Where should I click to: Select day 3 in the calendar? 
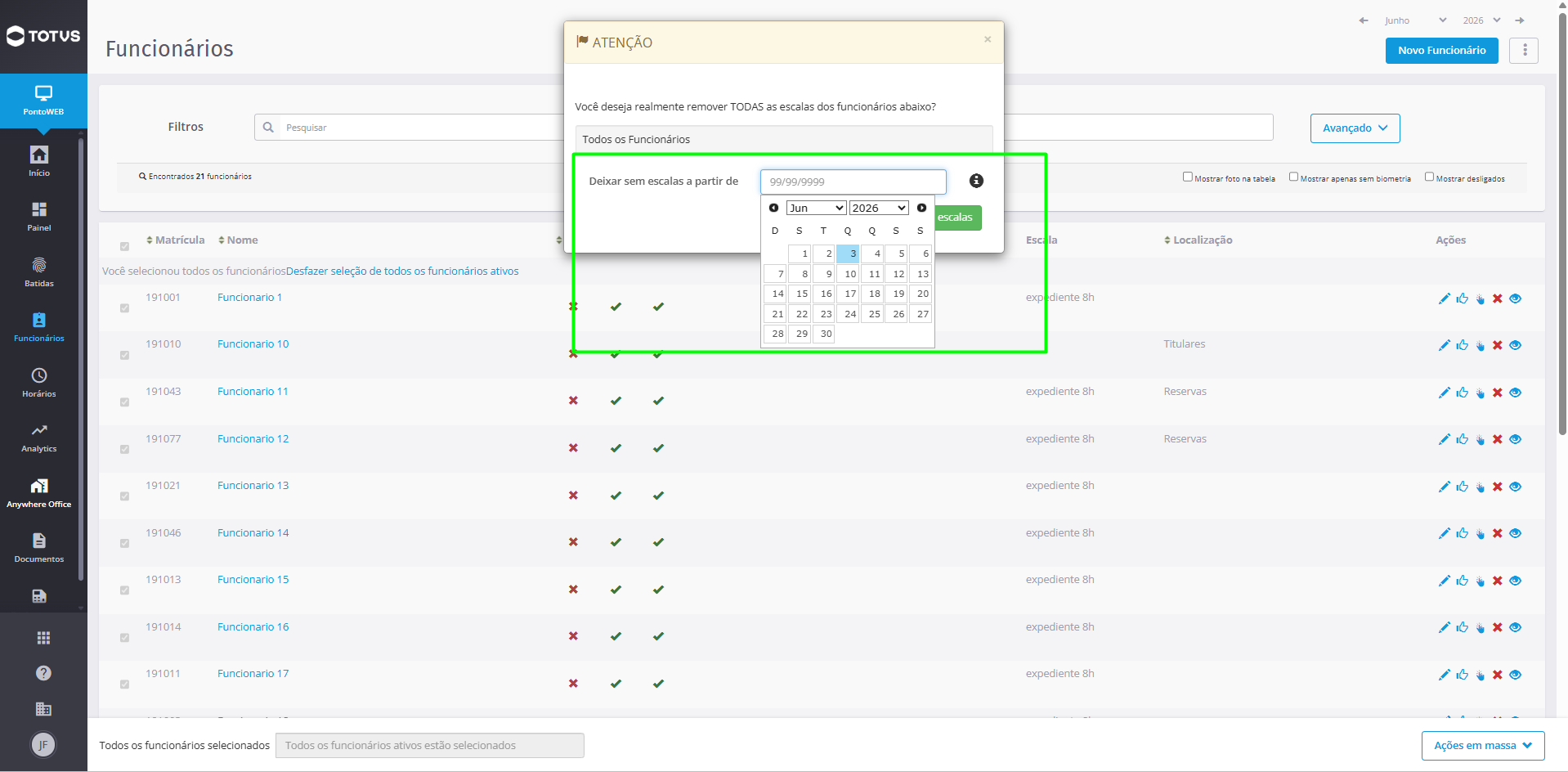849,254
